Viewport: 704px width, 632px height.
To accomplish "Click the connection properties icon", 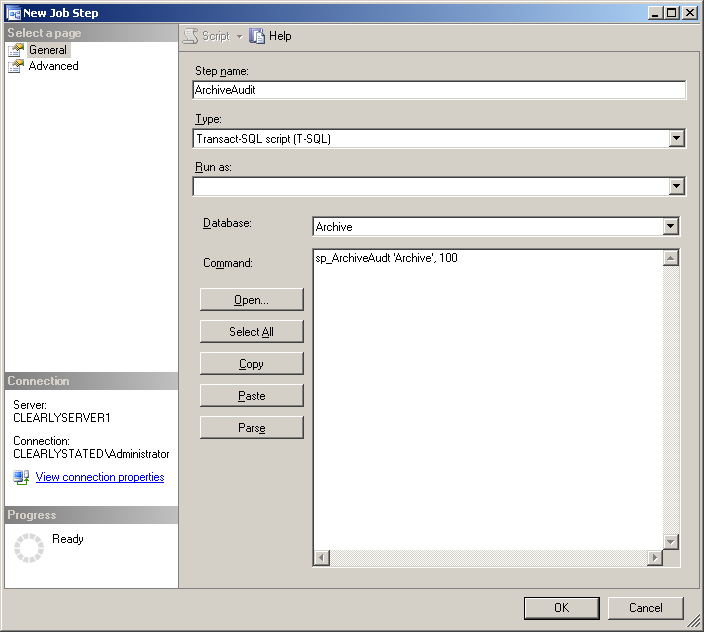I will coord(21,478).
